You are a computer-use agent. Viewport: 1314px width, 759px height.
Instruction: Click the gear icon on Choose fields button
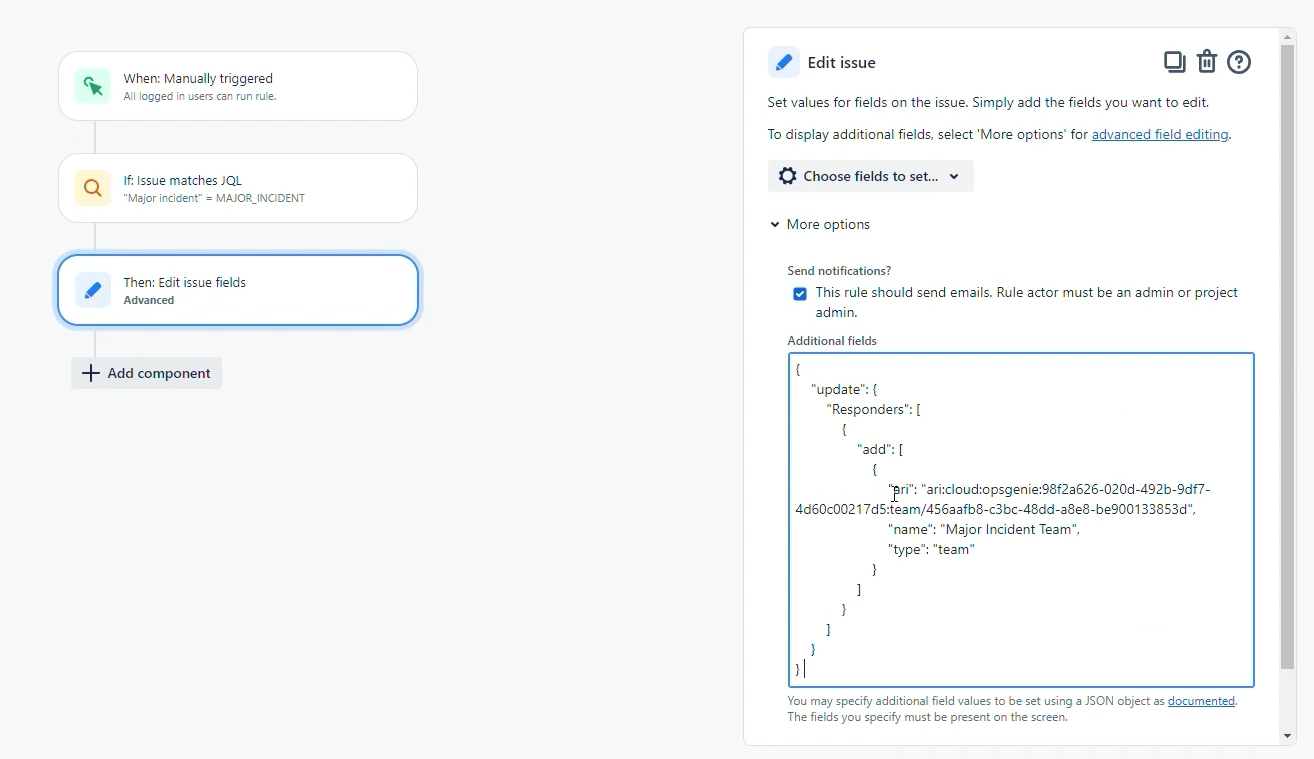[x=788, y=176]
